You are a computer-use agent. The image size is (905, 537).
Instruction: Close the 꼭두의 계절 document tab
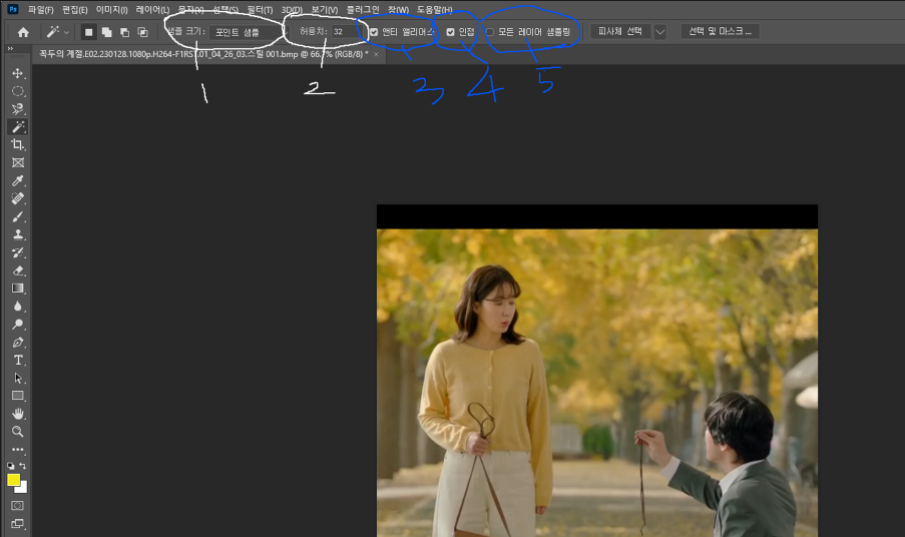376,54
